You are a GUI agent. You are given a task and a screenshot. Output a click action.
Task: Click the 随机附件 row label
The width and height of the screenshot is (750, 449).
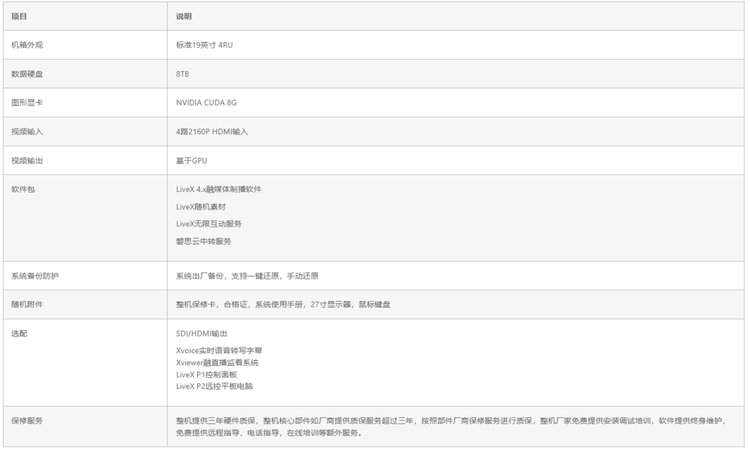(x=27, y=304)
